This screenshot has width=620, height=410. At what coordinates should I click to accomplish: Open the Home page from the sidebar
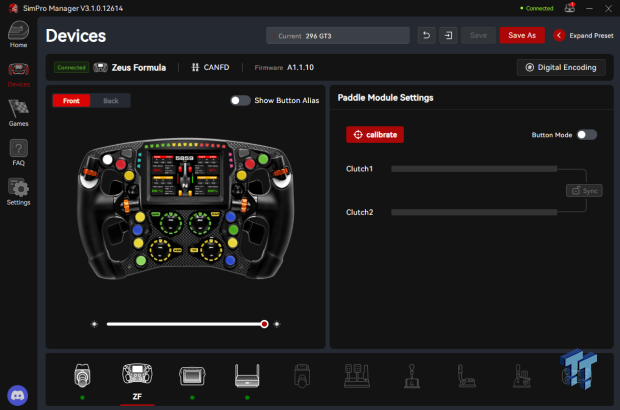pos(19,34)
